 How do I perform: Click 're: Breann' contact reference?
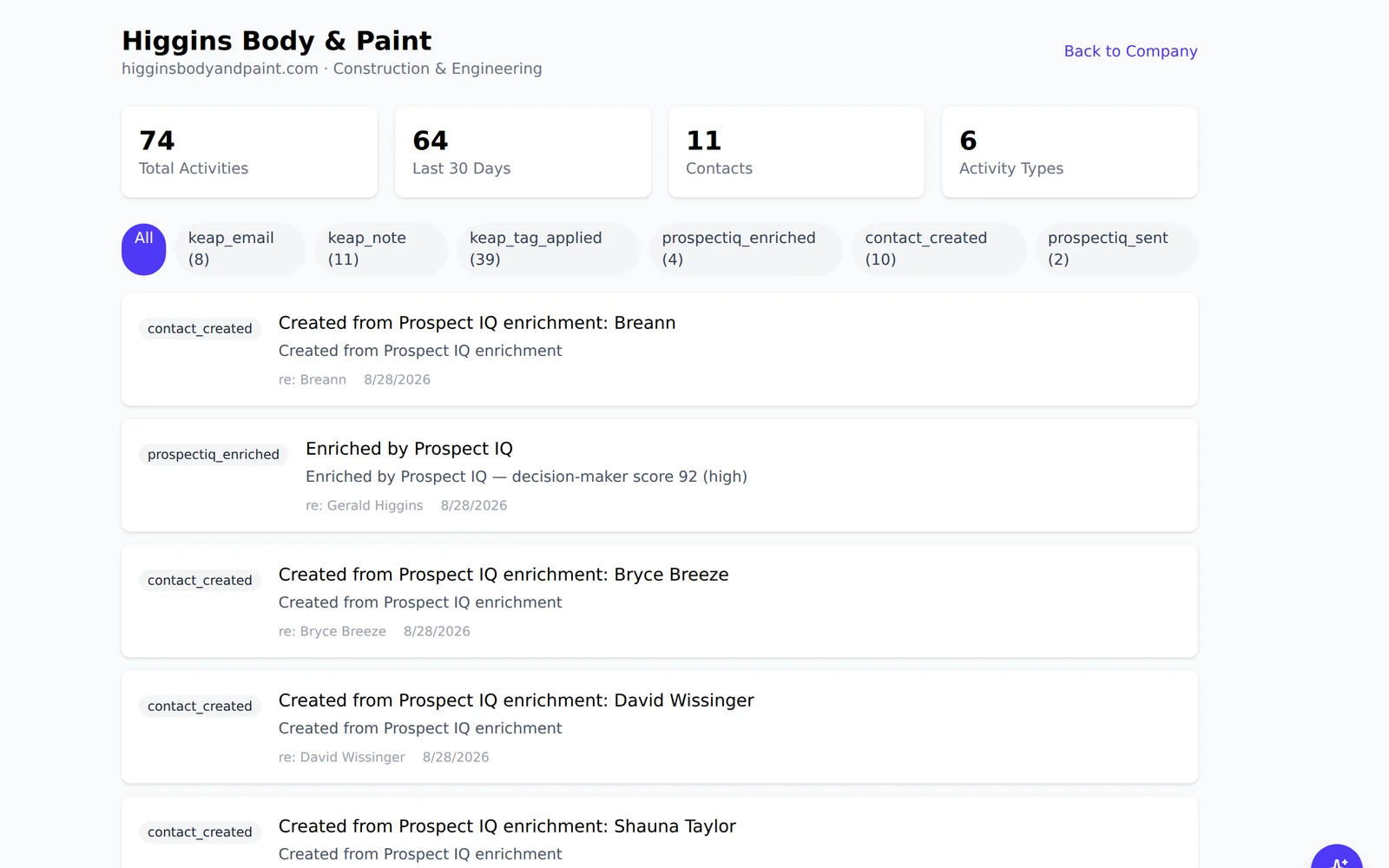click(x=313, y=379)
